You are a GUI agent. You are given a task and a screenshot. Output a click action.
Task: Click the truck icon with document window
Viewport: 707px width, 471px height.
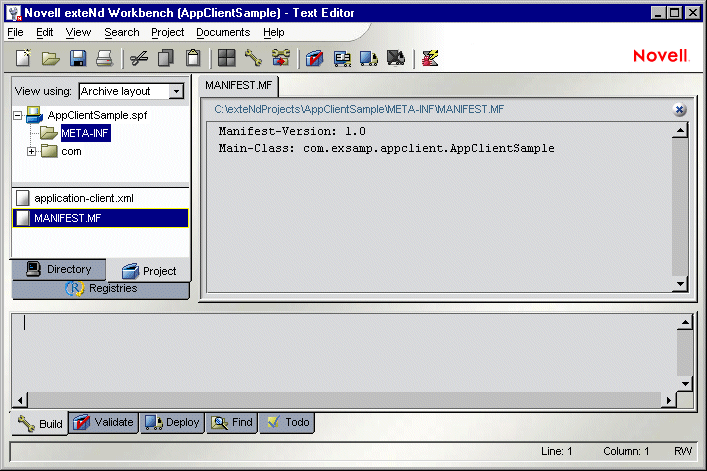click(342, 58)
